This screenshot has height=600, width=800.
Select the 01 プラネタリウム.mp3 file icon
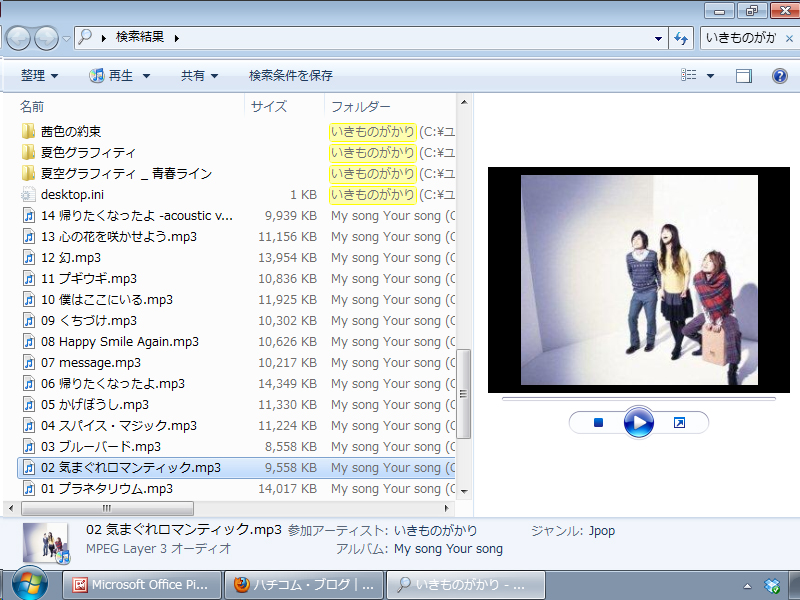tap(29, 488)
